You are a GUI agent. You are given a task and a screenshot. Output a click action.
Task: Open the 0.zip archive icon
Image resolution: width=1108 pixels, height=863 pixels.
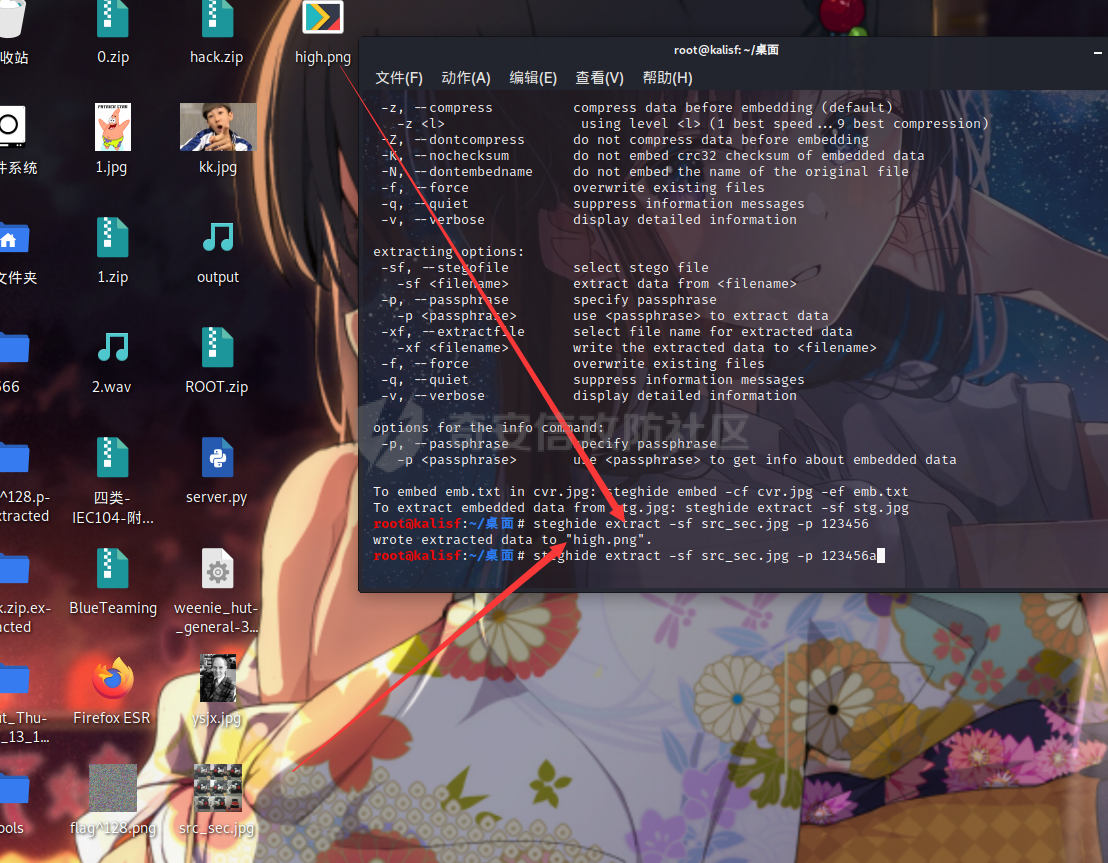112,19
